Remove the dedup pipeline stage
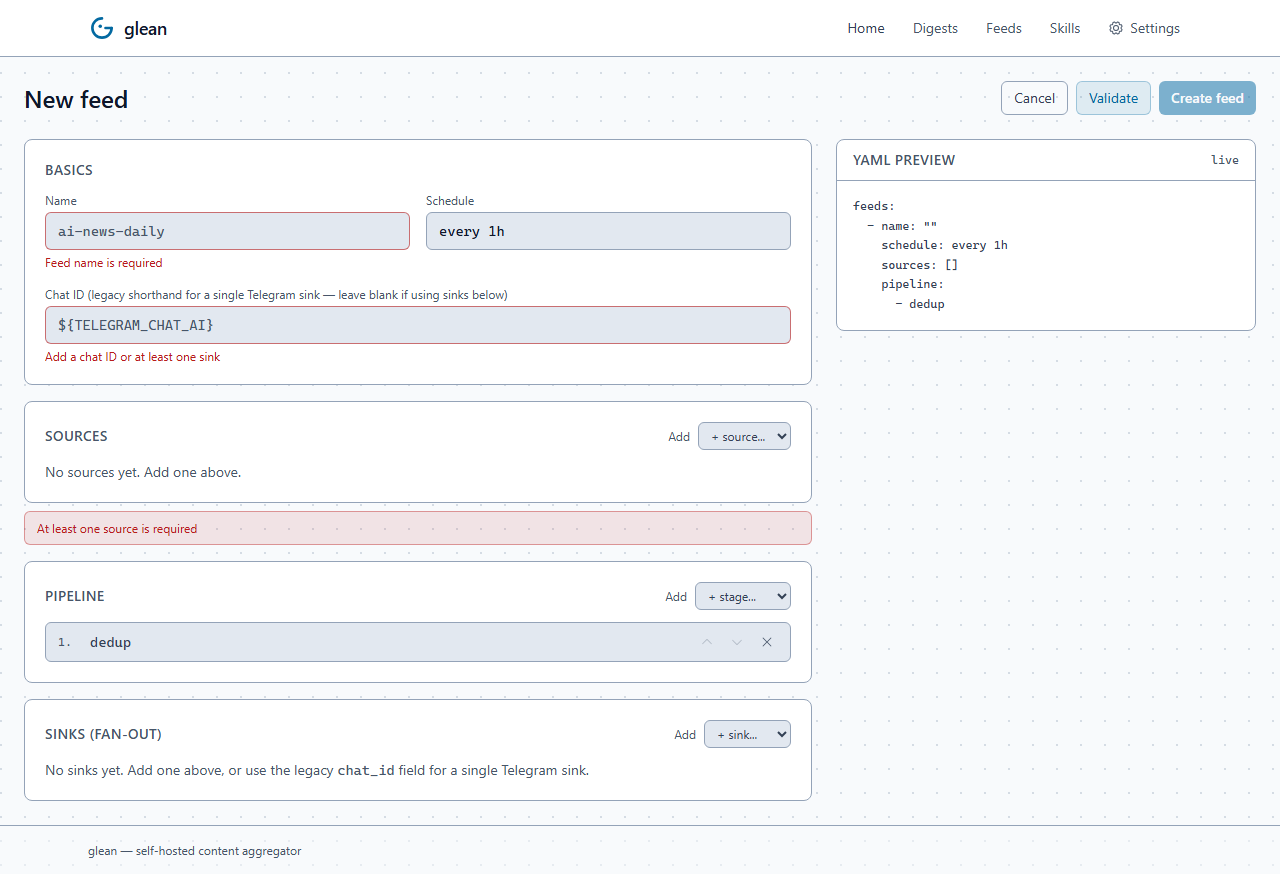Viewport: 1280px width, 874px height. 767,642
